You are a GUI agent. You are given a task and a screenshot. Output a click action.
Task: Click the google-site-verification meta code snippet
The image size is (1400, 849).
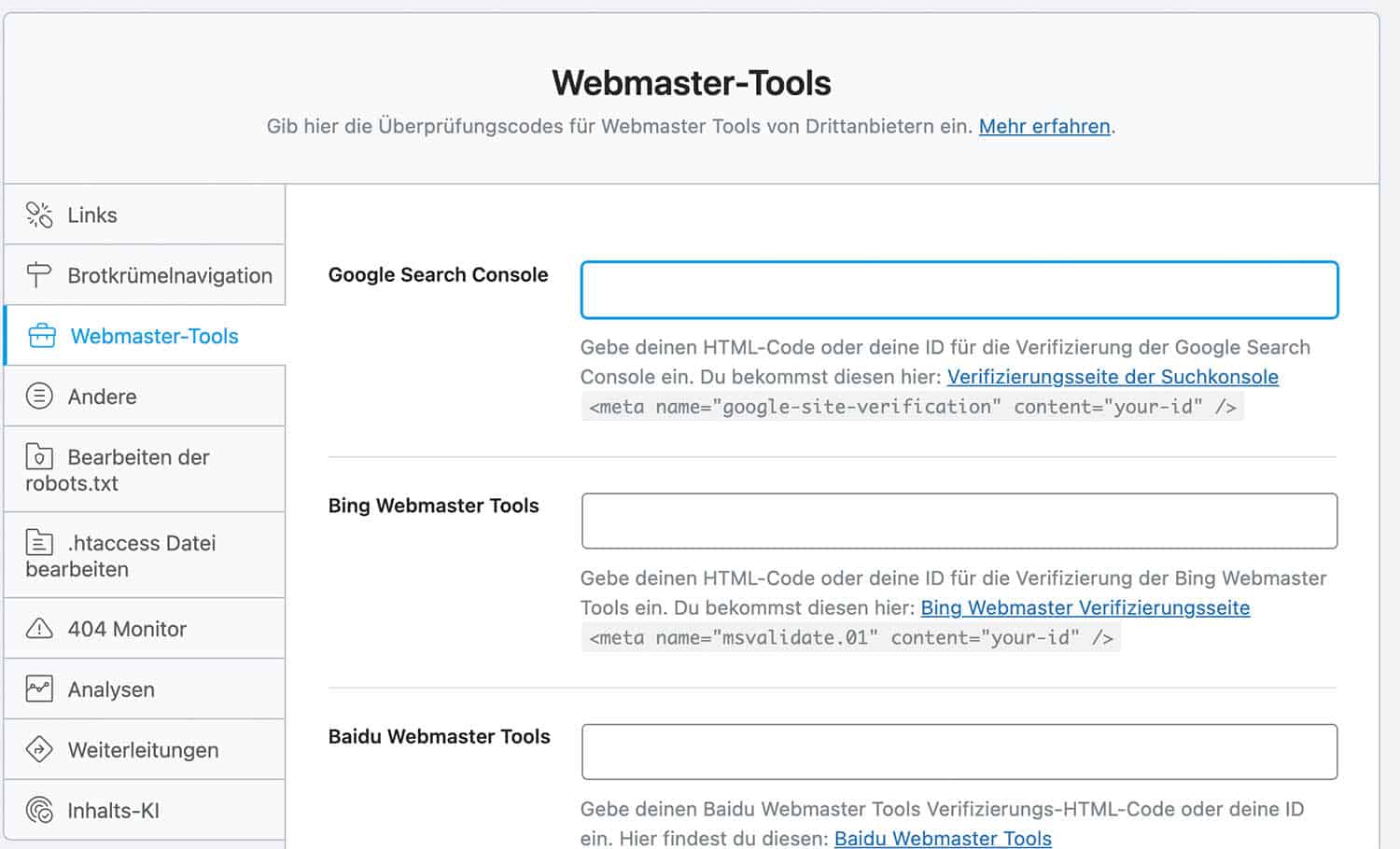click(913, 407)
